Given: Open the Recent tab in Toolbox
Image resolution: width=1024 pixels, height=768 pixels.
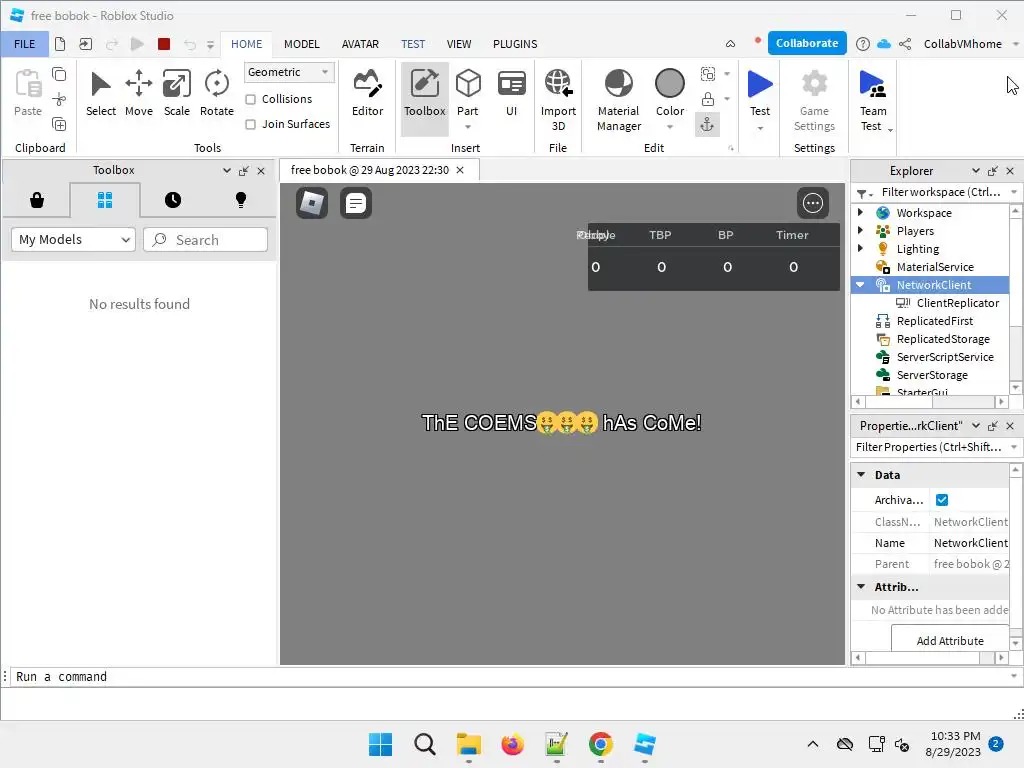Looking at the screenshot, I should click(x=172, y=200).
